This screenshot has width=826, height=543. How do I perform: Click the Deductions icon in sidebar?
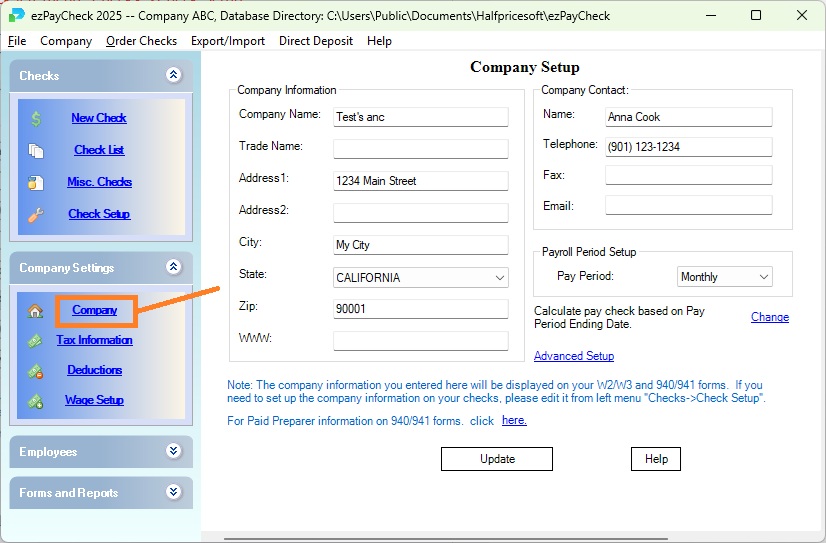[36, 370]
